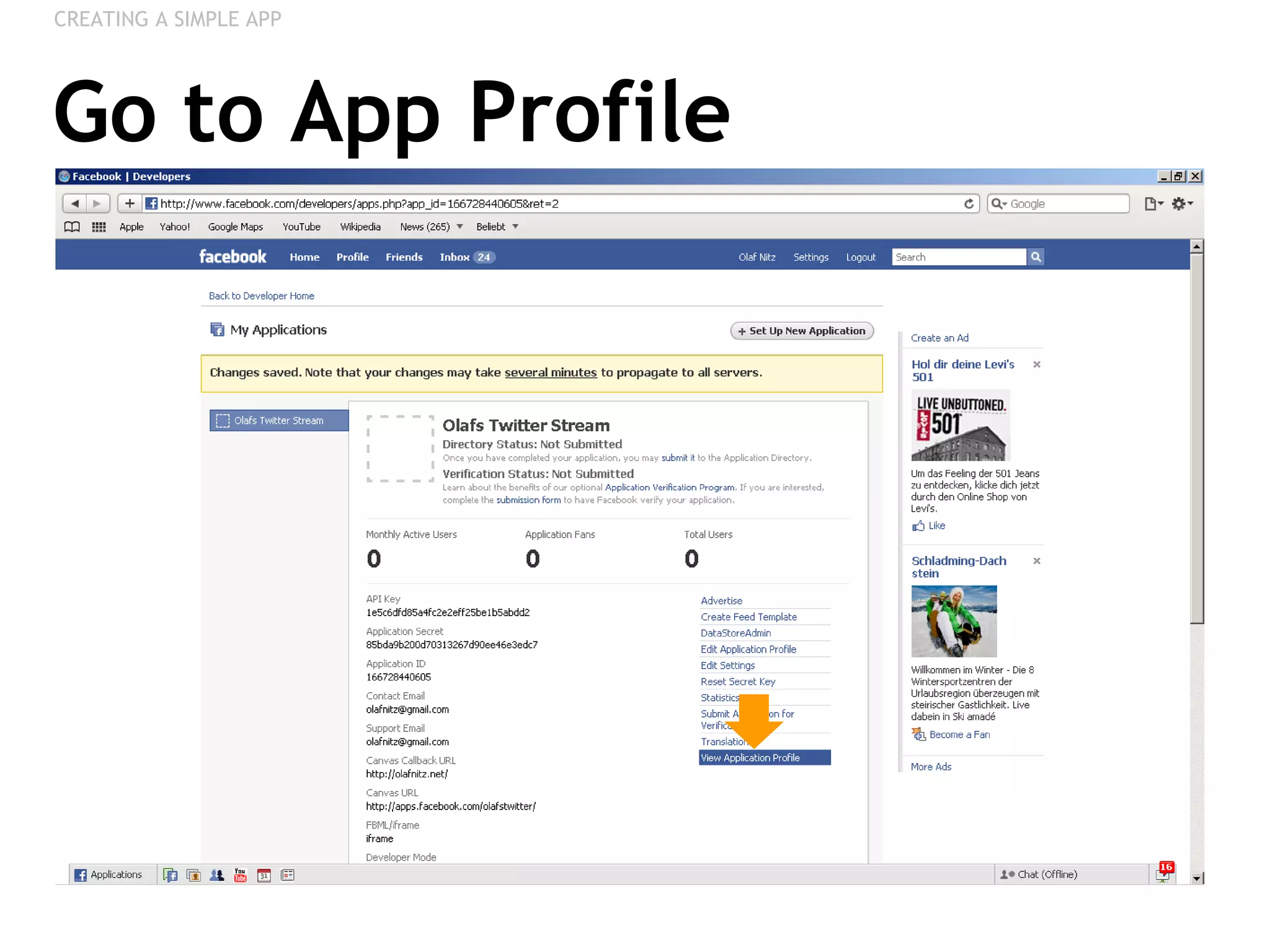Viewport: 1270px width, 952px height.
Task: Close the Levi's 501 ad
Action: pyautogui.click(x=1036, y=364)
